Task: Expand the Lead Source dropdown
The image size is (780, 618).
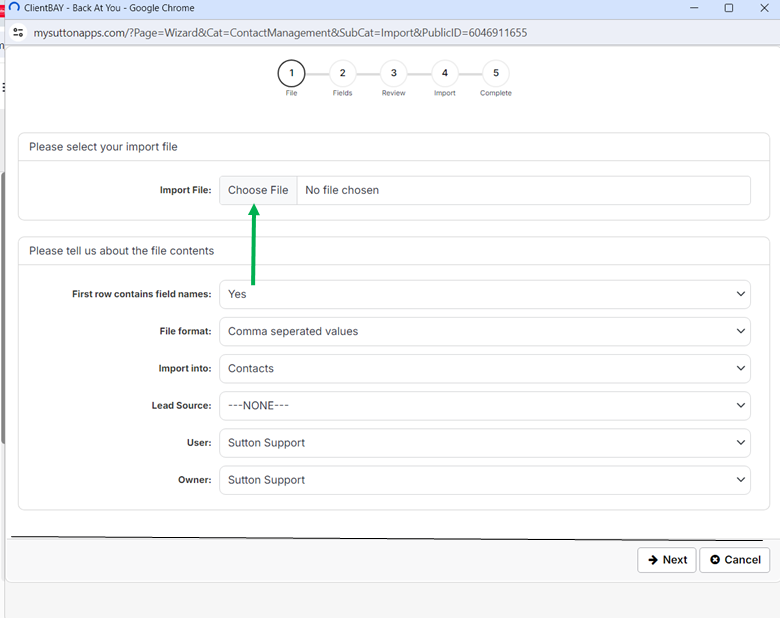Action: point(484,405)
